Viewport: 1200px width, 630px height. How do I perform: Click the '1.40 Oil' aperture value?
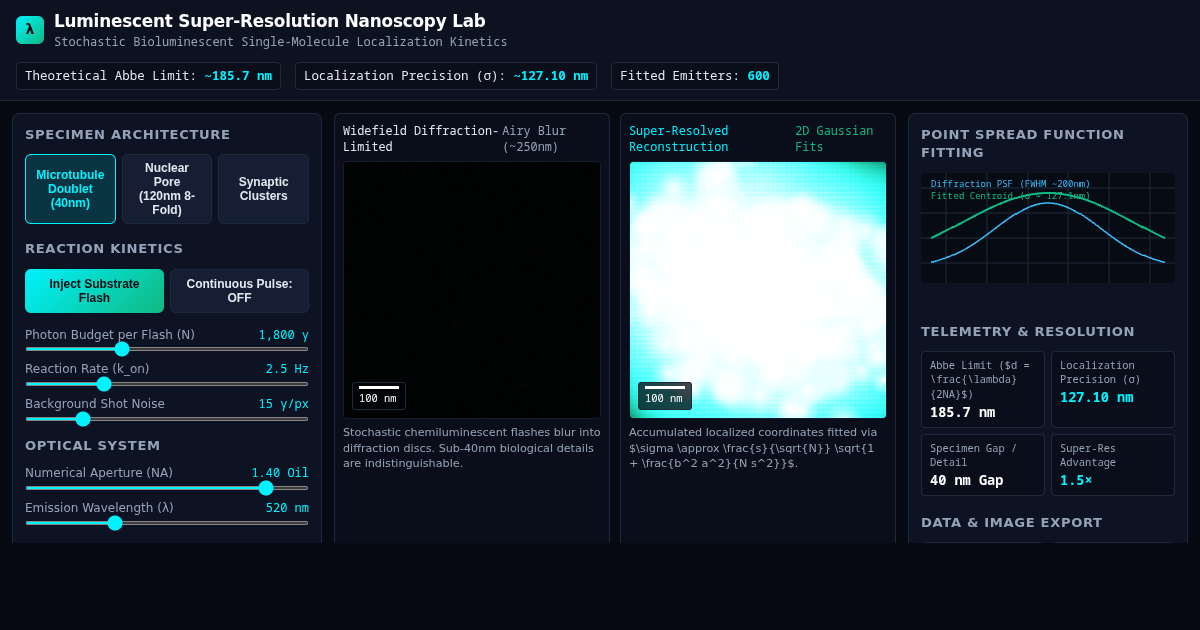[x=280, y=473]
